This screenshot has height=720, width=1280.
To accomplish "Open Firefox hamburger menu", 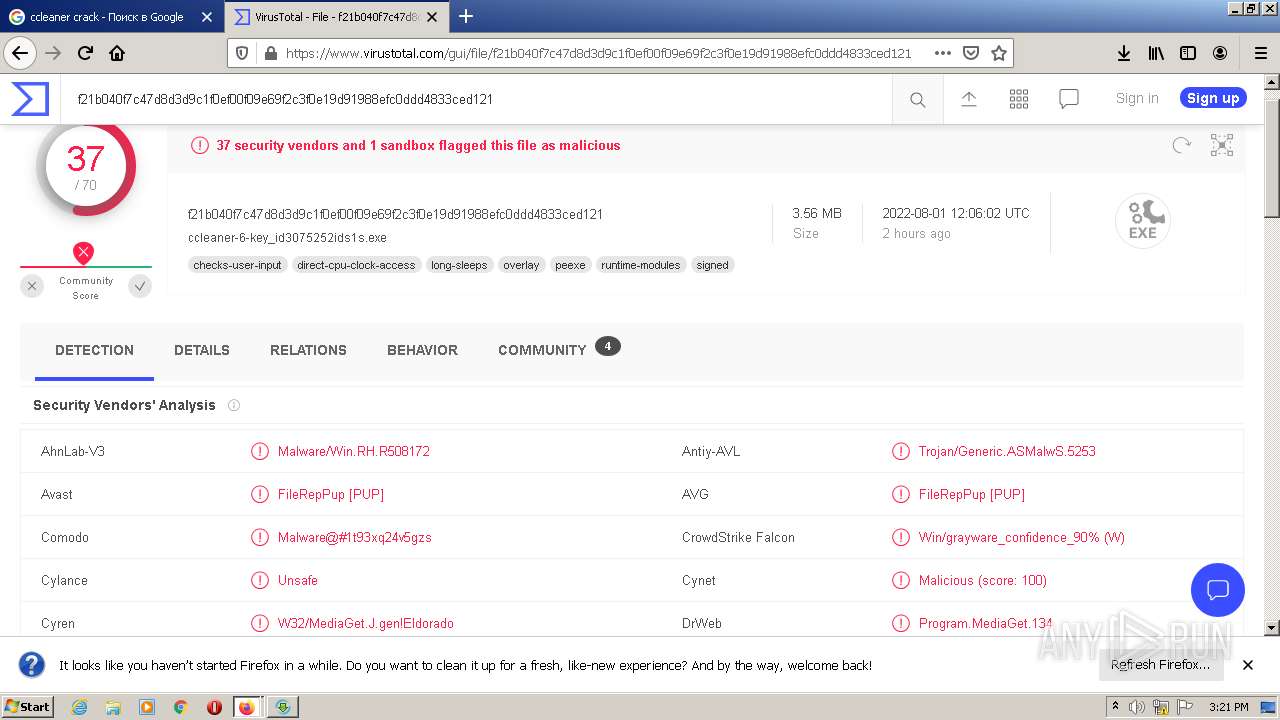I will tap(1260, 53).
